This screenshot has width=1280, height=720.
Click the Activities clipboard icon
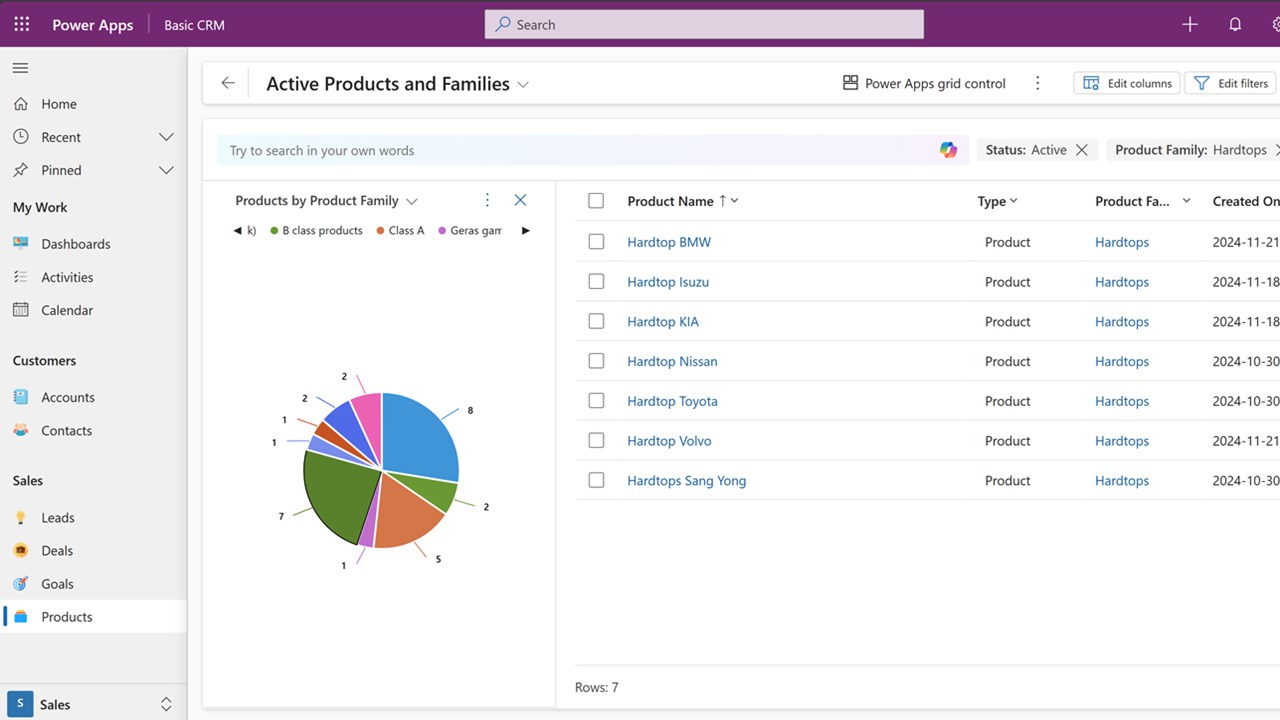pyautogui.click(x=21, y=277)
